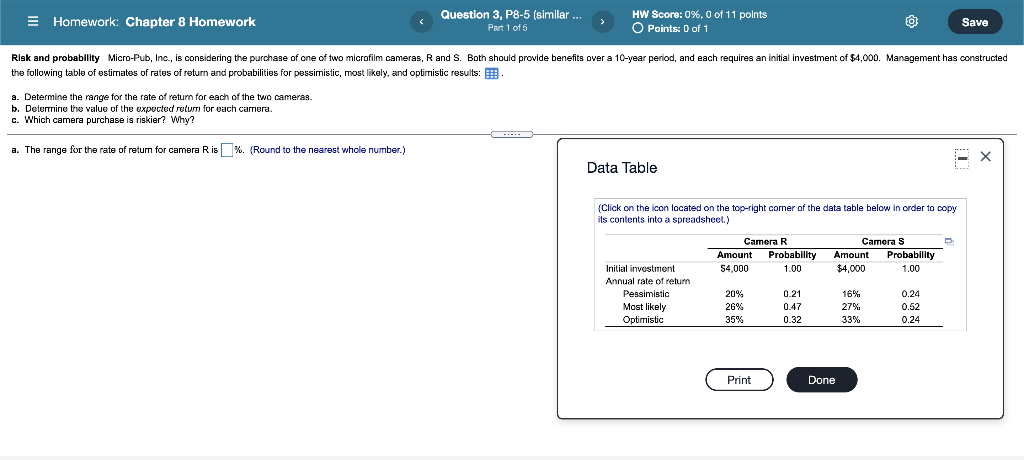Click Camera S optimistic 33% cell
Screen dimensions: 1024x460
(851, 320)
